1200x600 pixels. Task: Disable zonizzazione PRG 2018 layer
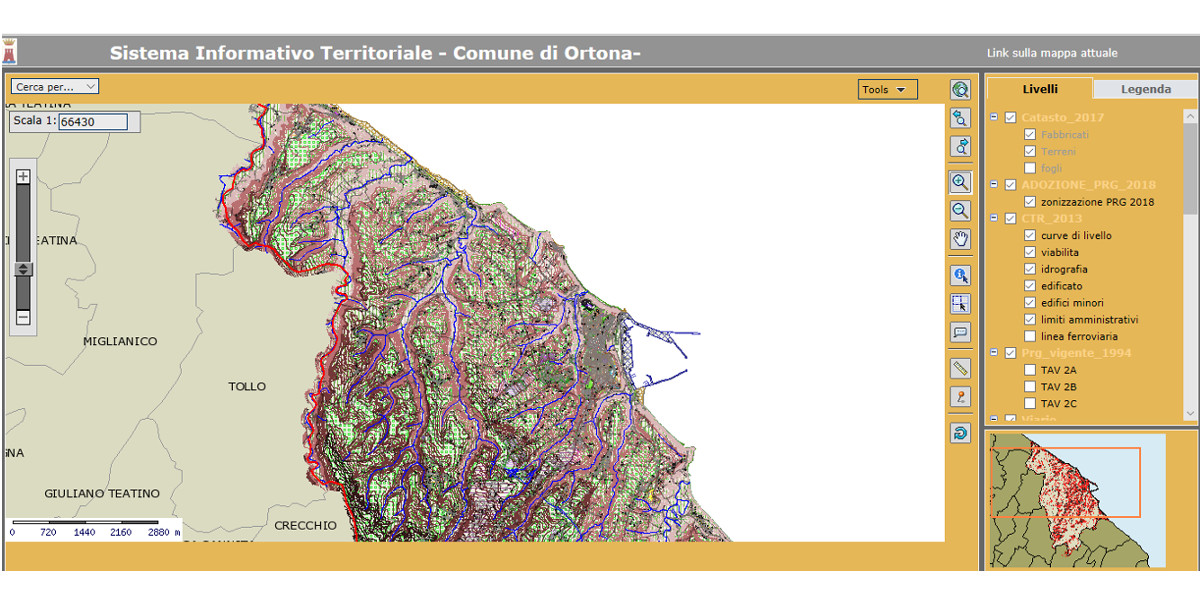pos(1030,202)
